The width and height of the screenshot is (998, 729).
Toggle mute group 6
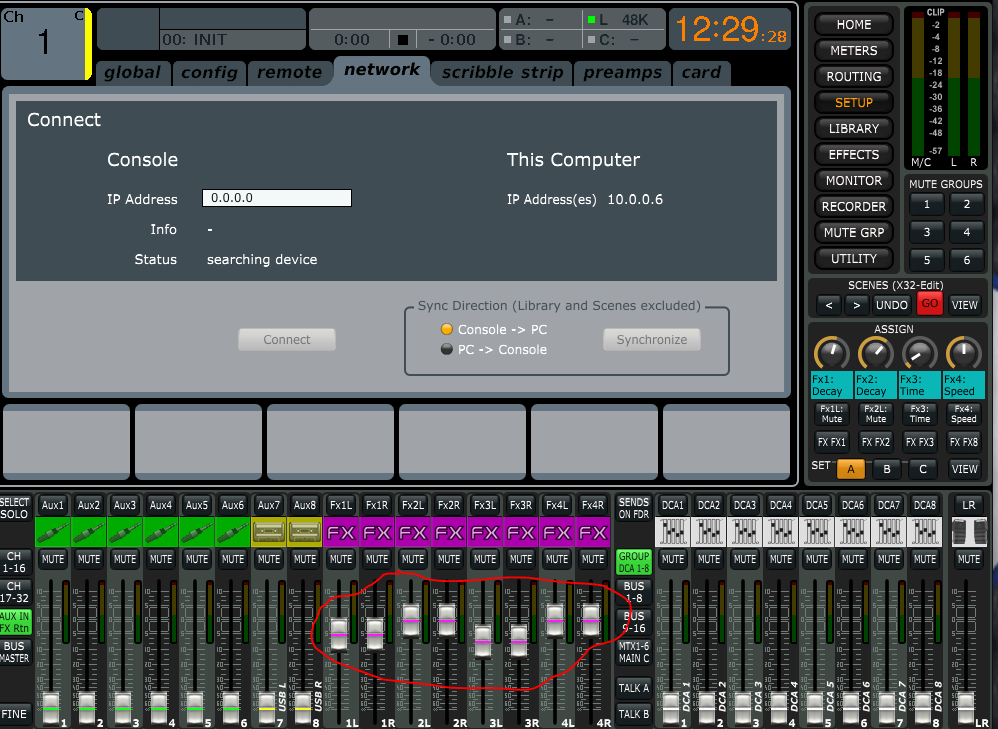pyautogui.click(x=967, y=260)
